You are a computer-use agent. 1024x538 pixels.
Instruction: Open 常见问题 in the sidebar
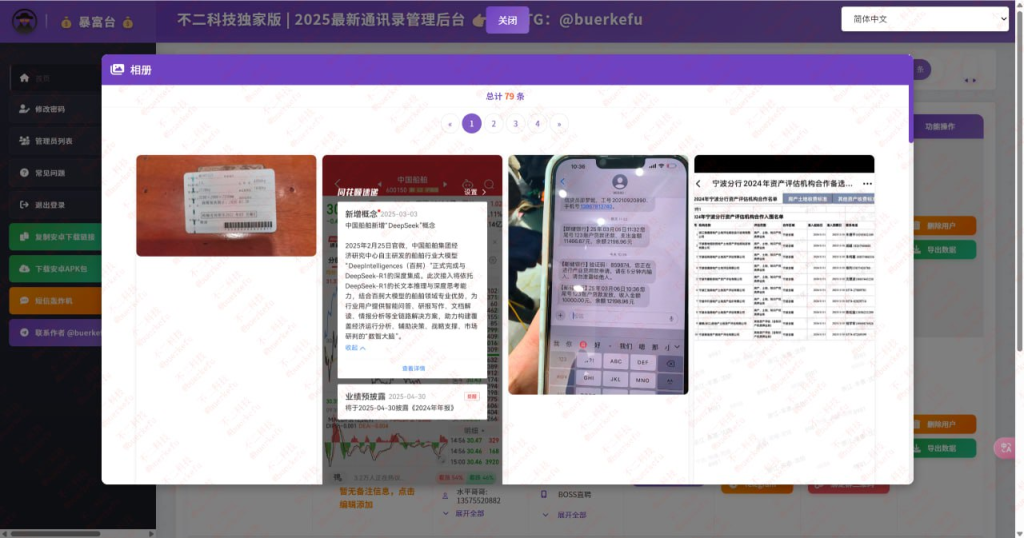point(56,173)
